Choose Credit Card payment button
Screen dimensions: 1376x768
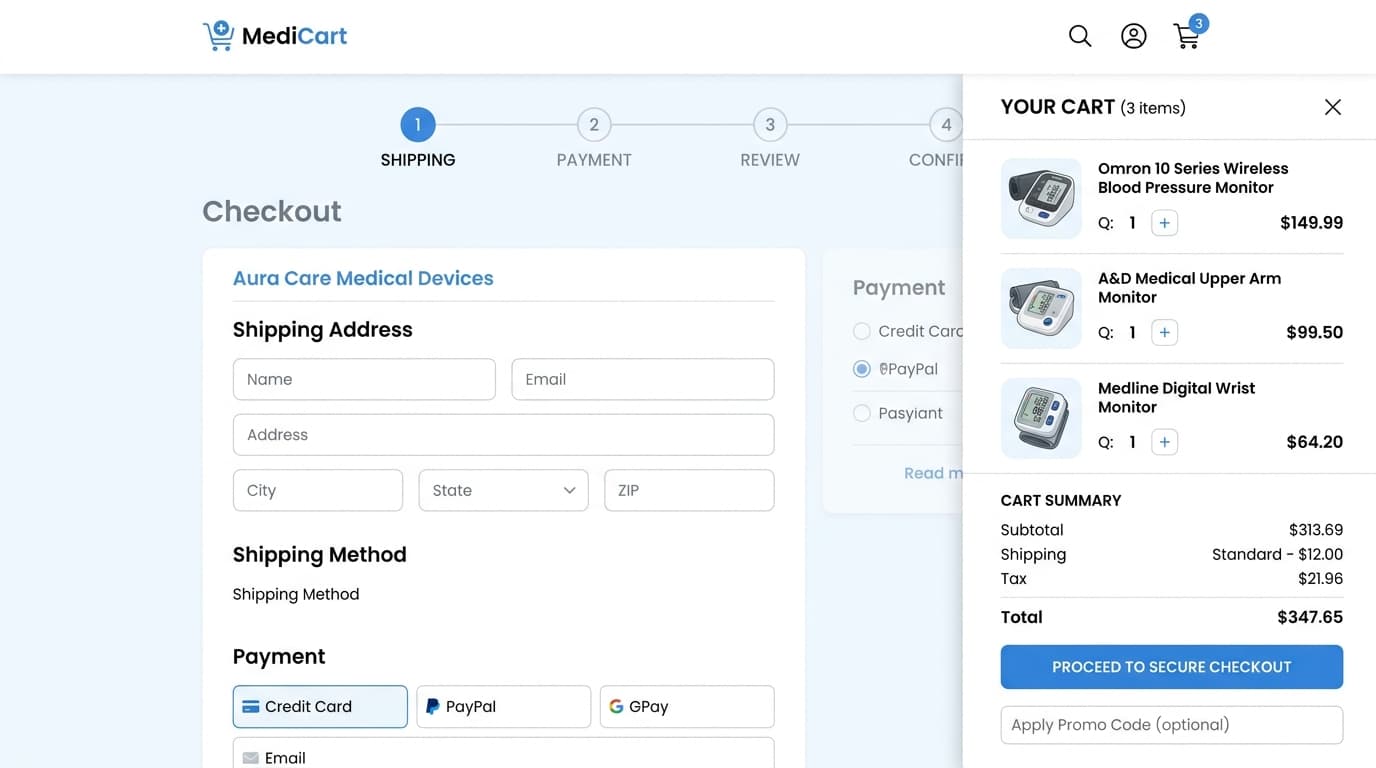tap(320, 706)
